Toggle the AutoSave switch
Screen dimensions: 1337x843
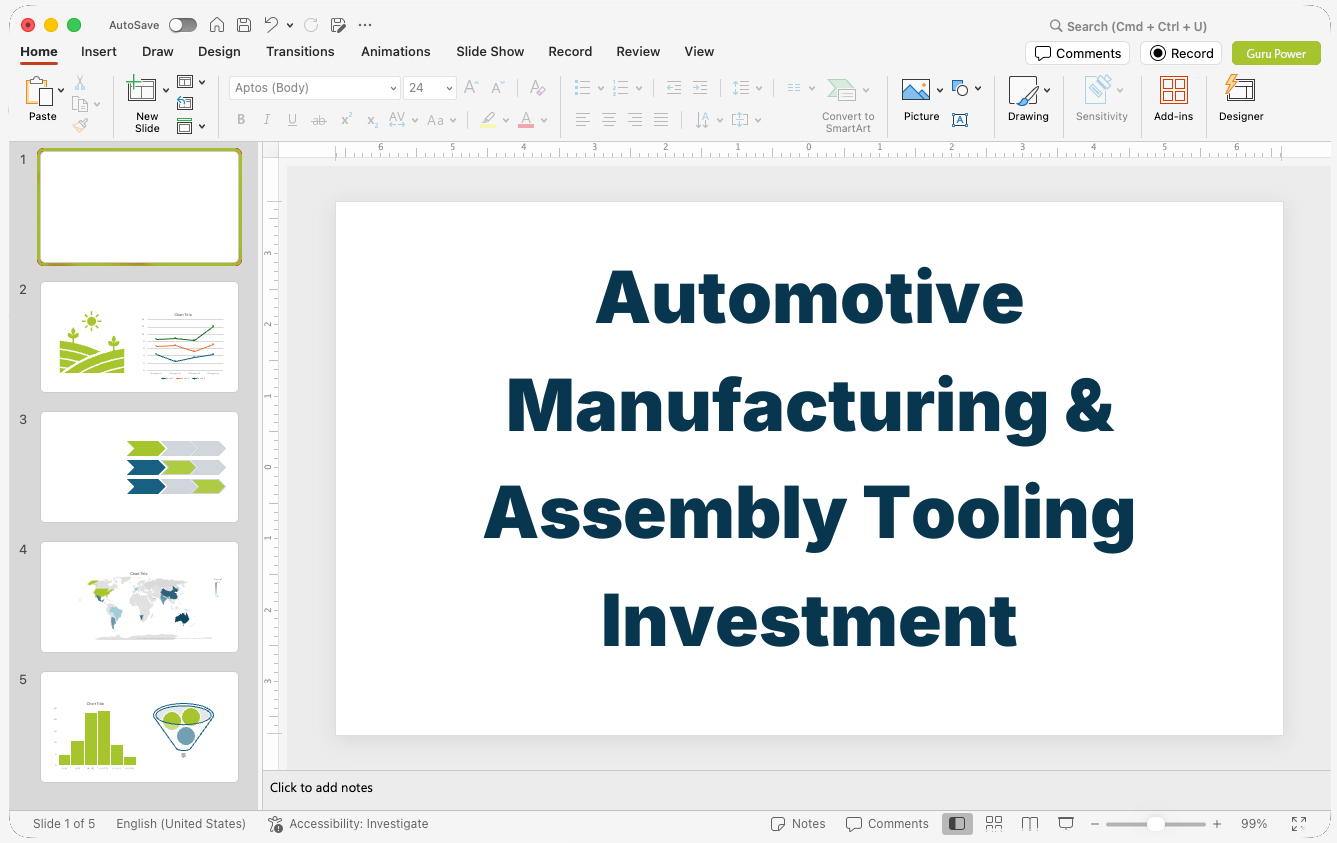pyautogui.click(x=183, y=25)
